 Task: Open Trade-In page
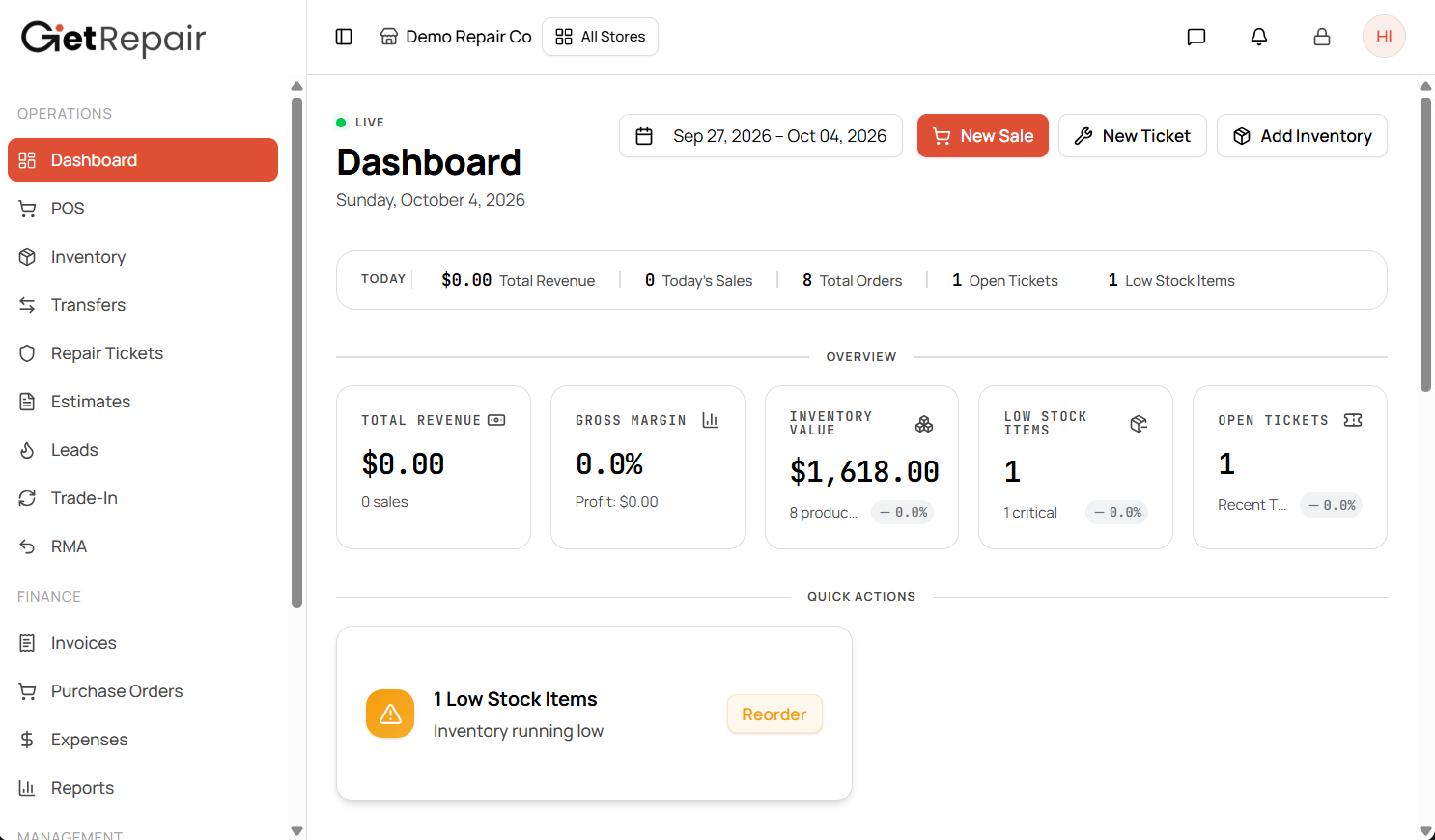pos(143,498)
